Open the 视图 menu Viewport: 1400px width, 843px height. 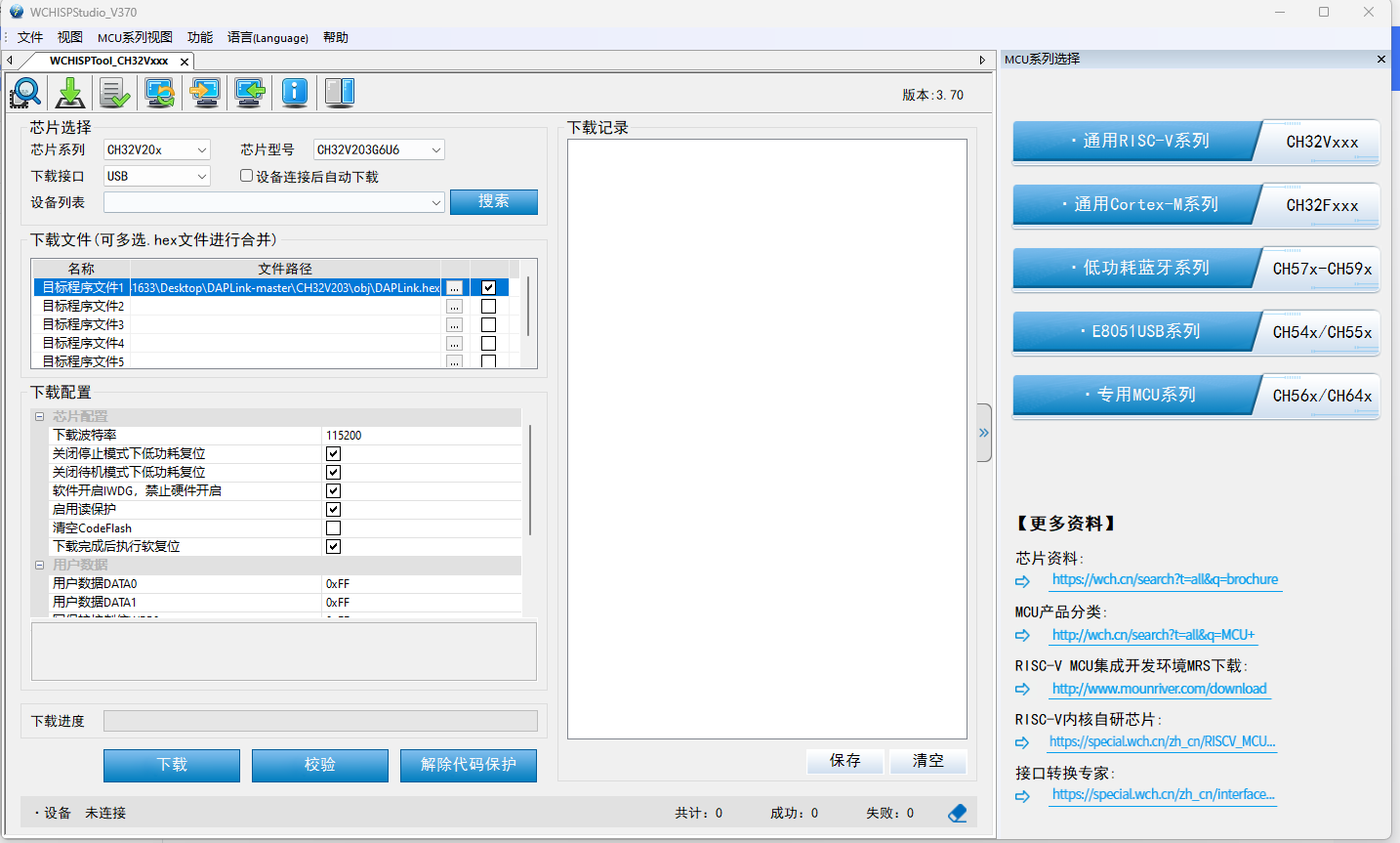(70, 37)
